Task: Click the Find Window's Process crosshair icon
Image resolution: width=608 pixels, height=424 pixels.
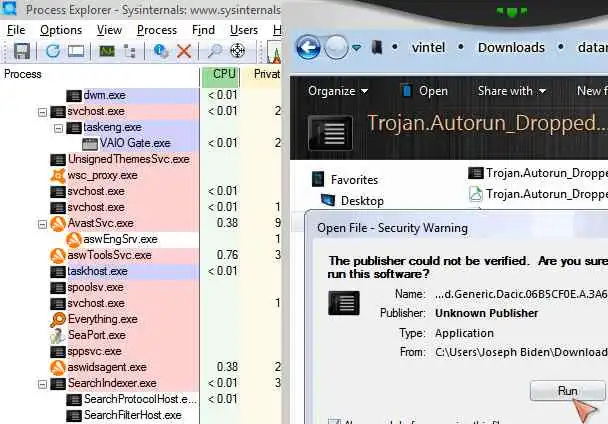Action: [x=237, y=51]
